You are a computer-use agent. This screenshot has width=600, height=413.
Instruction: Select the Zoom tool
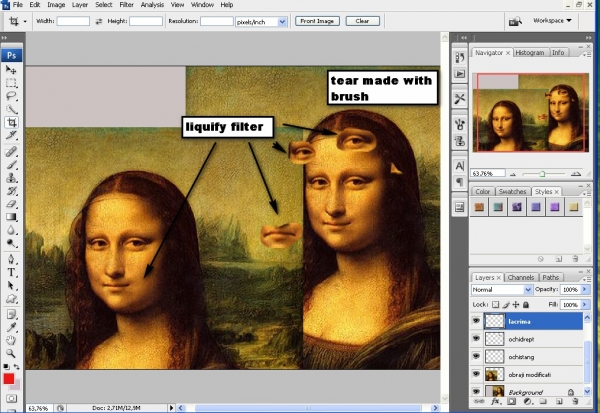11,353
